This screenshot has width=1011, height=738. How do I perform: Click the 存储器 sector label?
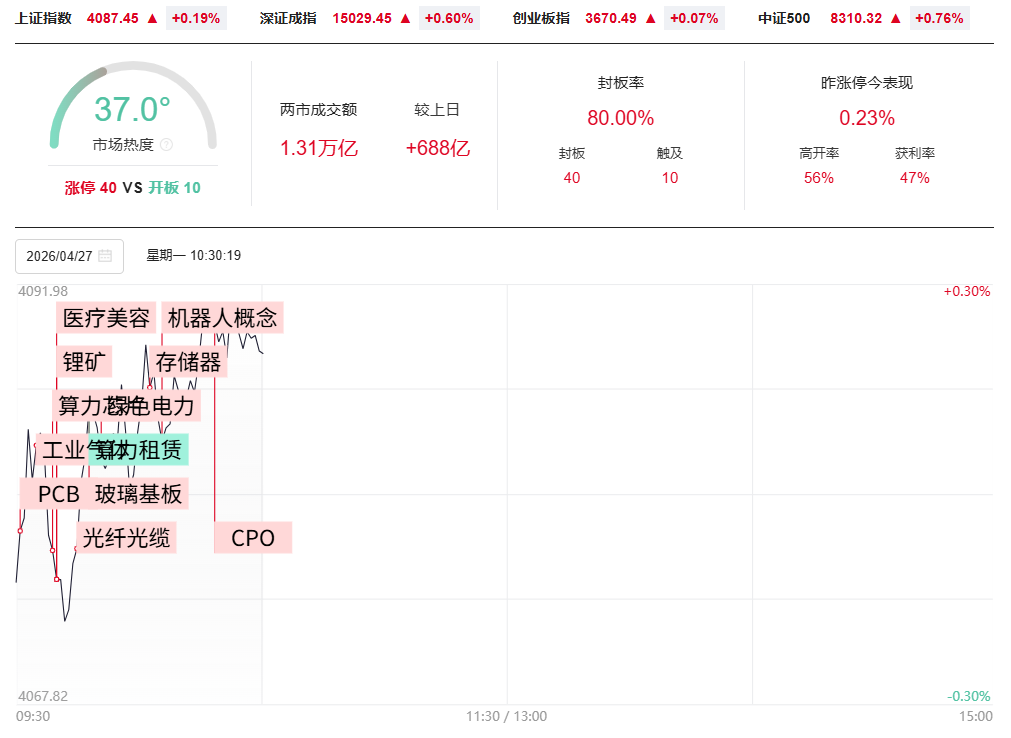click(188, 362)
